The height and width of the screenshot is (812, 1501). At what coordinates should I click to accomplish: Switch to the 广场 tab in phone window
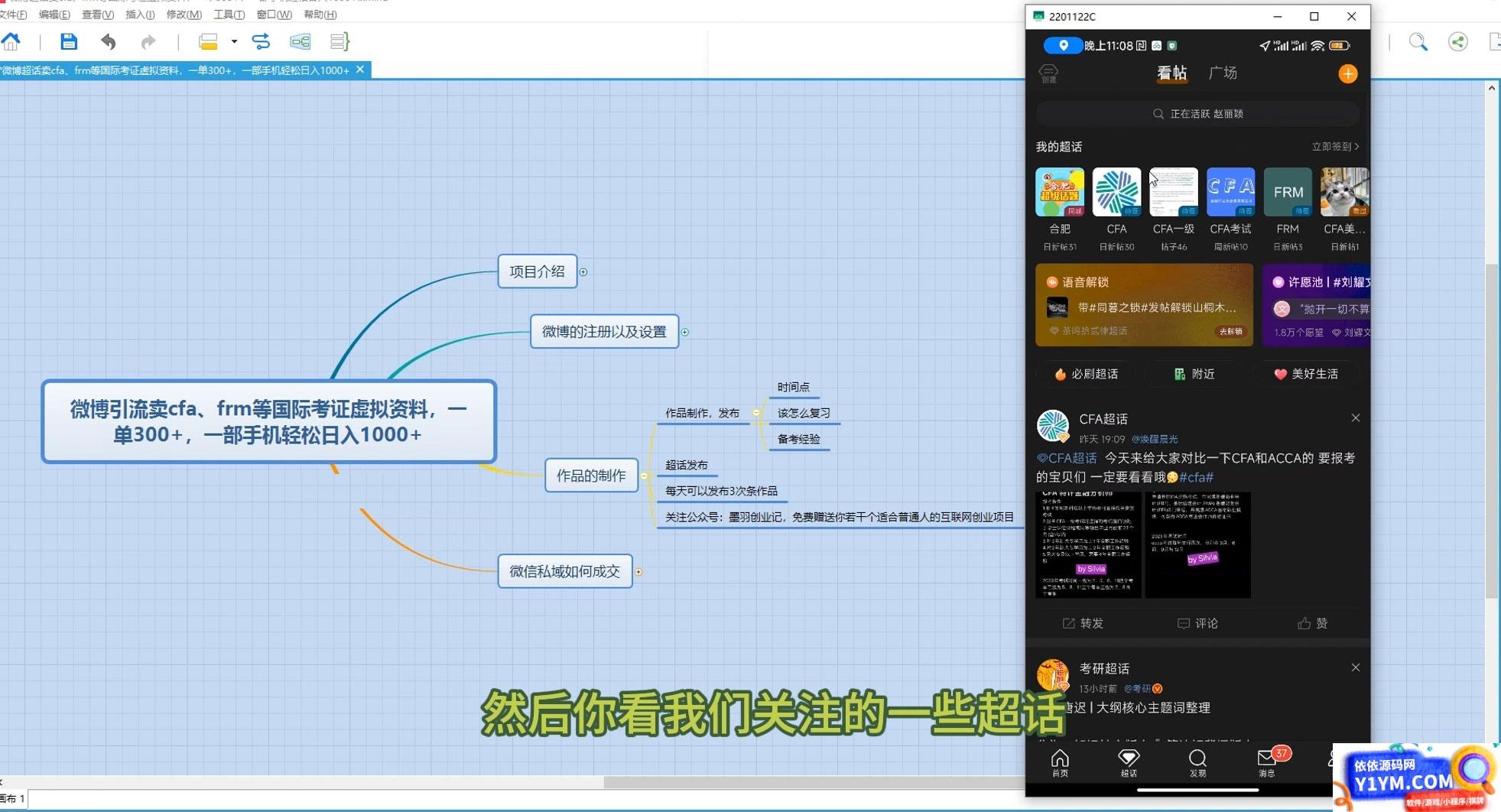tap(1223, 73)
